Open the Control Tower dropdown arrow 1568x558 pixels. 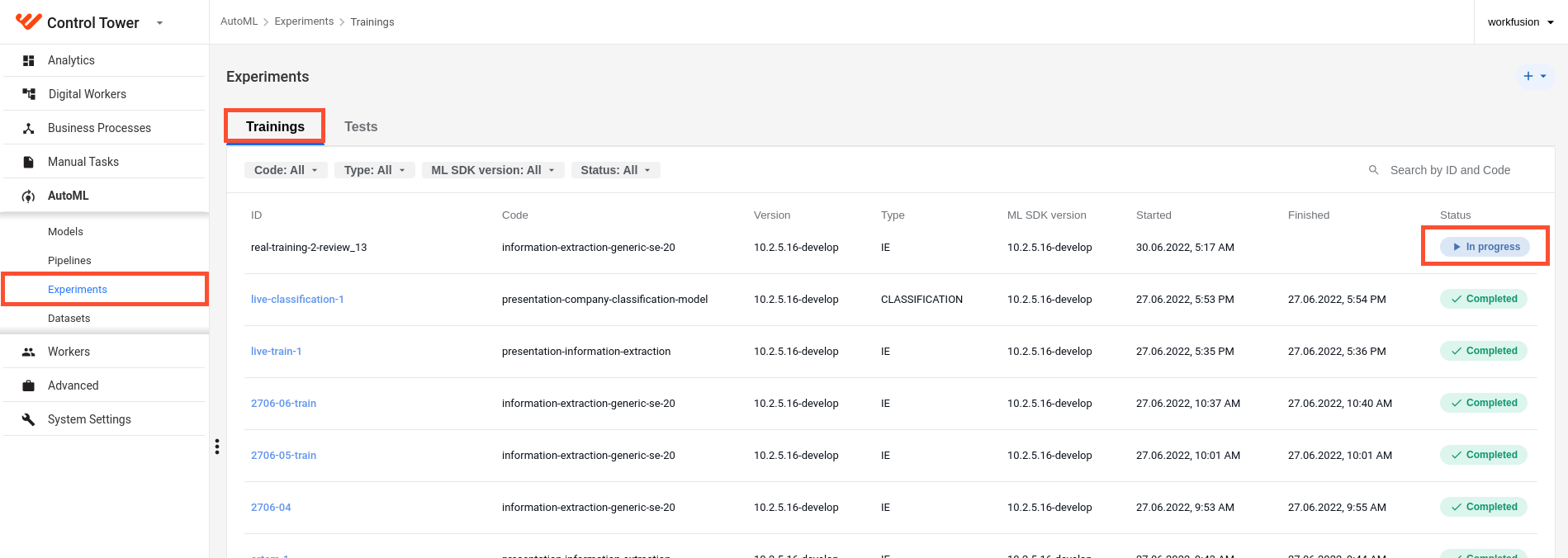coord(159,23)
